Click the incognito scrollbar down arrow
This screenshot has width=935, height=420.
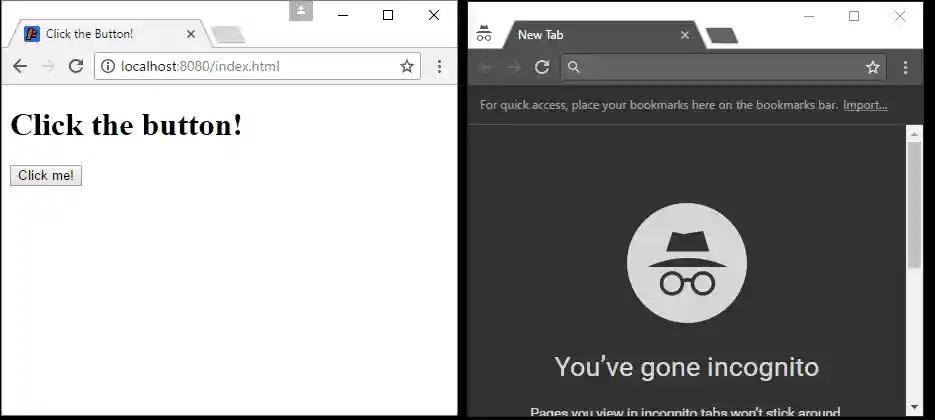pyautogui.click(x=915, y=407)
